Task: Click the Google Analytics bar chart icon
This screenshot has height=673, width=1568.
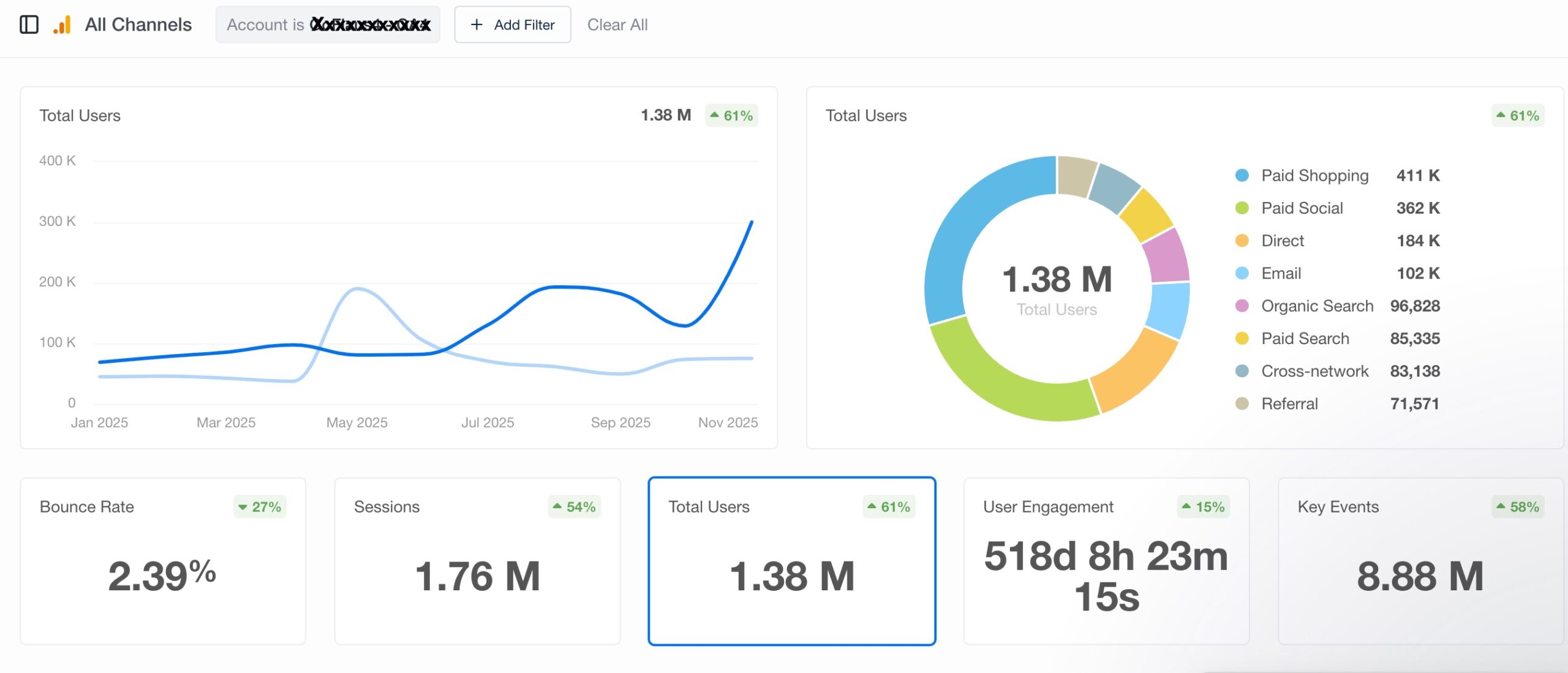Action: 62,24
